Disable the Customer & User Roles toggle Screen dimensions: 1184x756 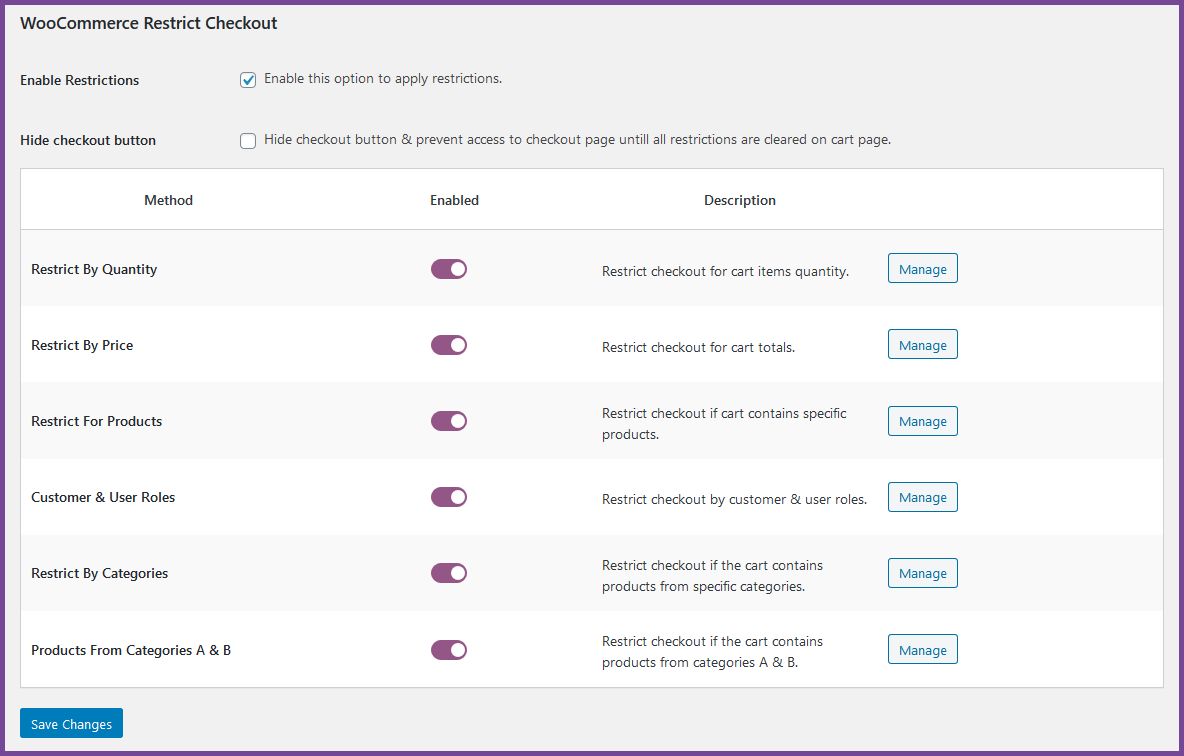(x=449, y=497)
